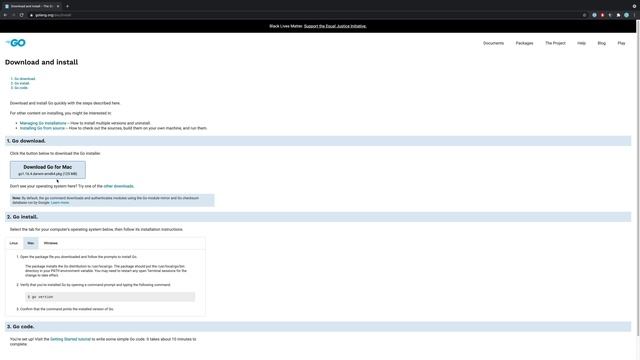Open the other downloads link
The width and height of the screenshot is (640, 360).
(x=118, y=186)
